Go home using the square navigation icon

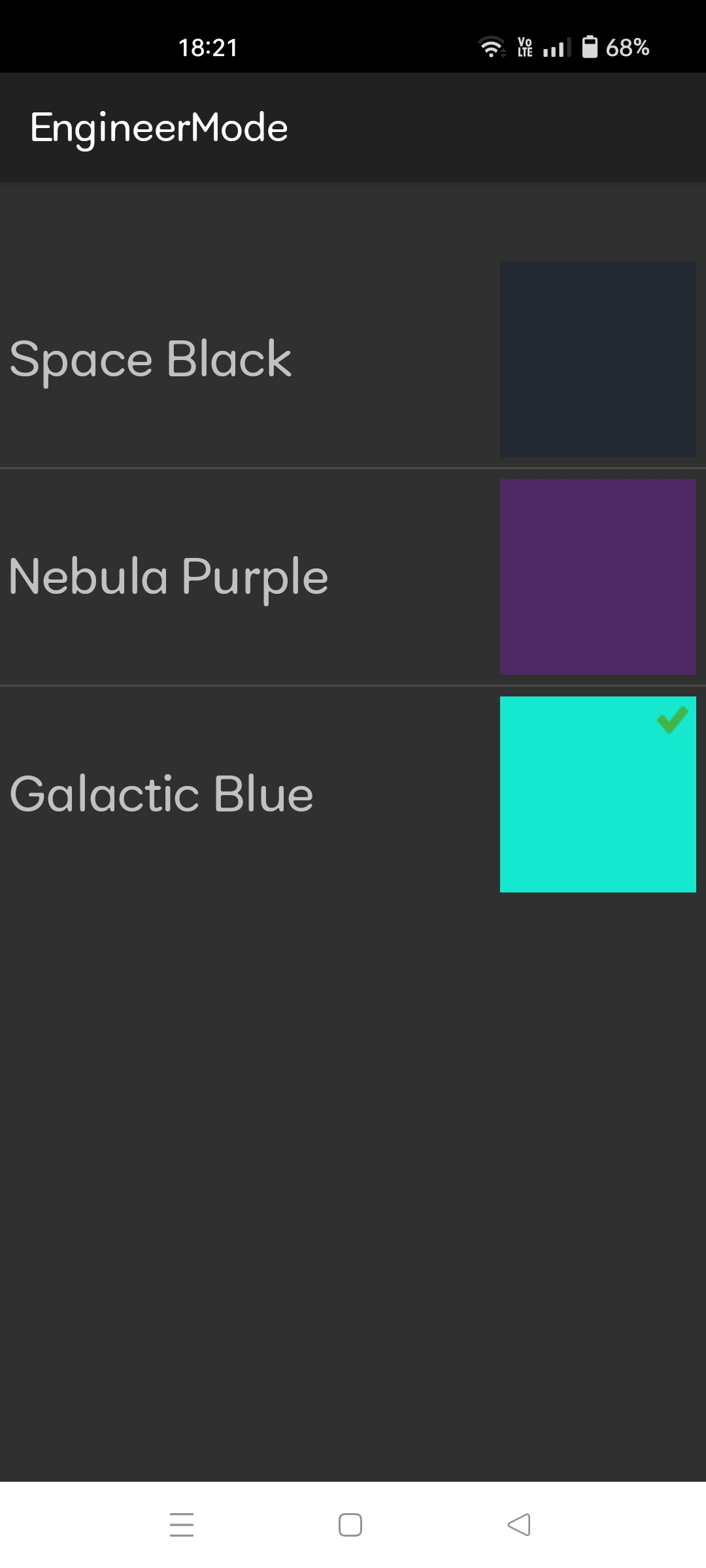[350, 1524]
